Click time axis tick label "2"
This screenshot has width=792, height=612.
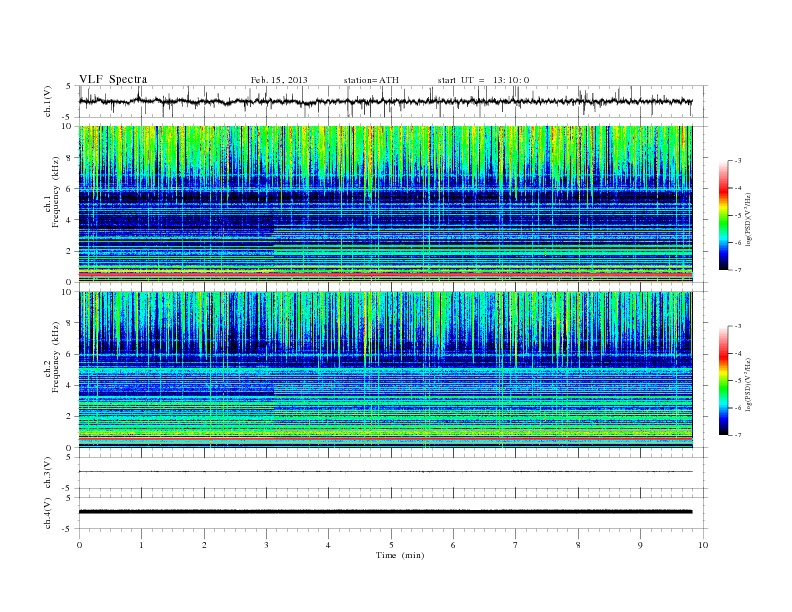(204, 545)
